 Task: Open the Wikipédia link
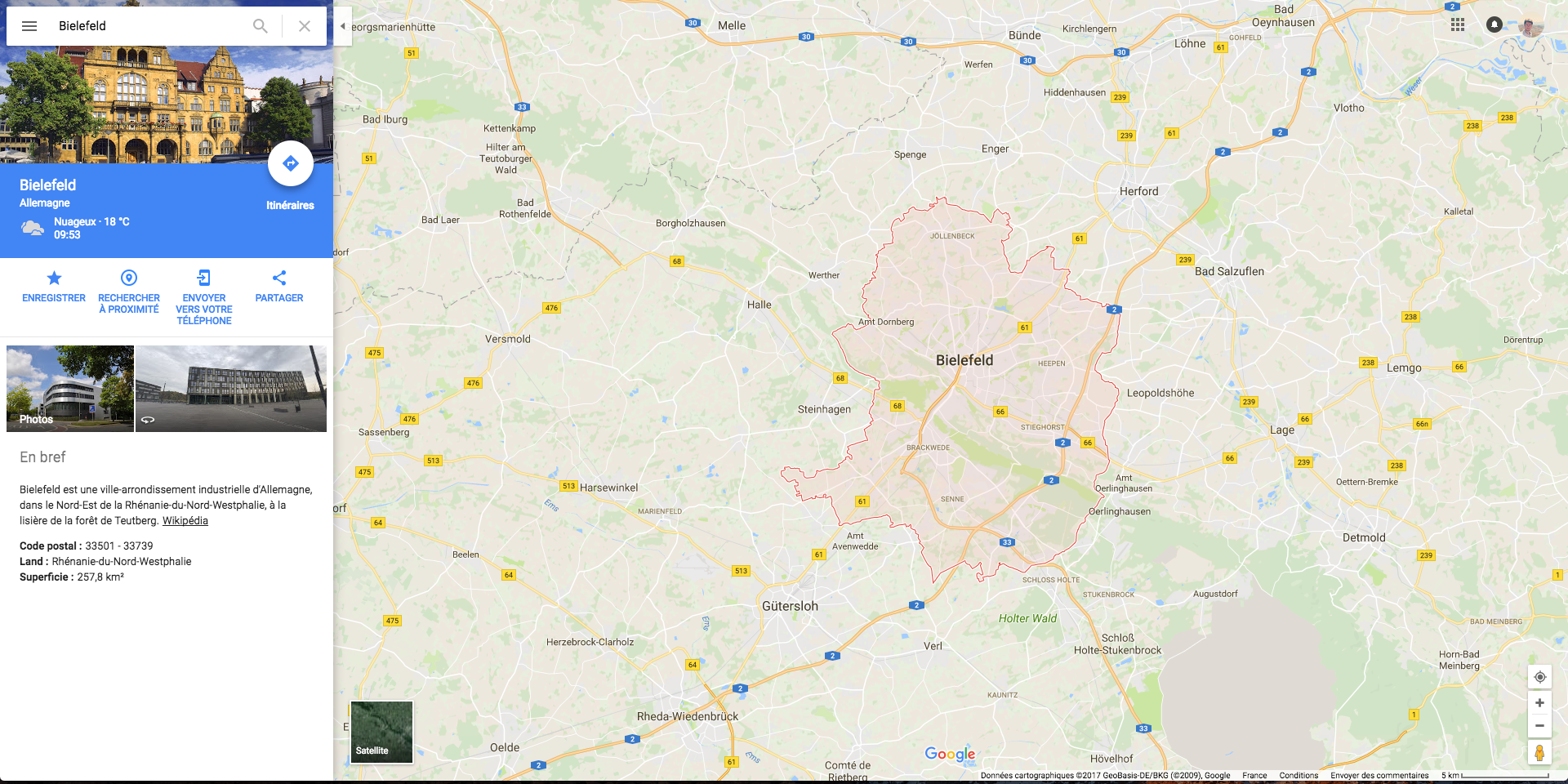click(x=185, y=521)
